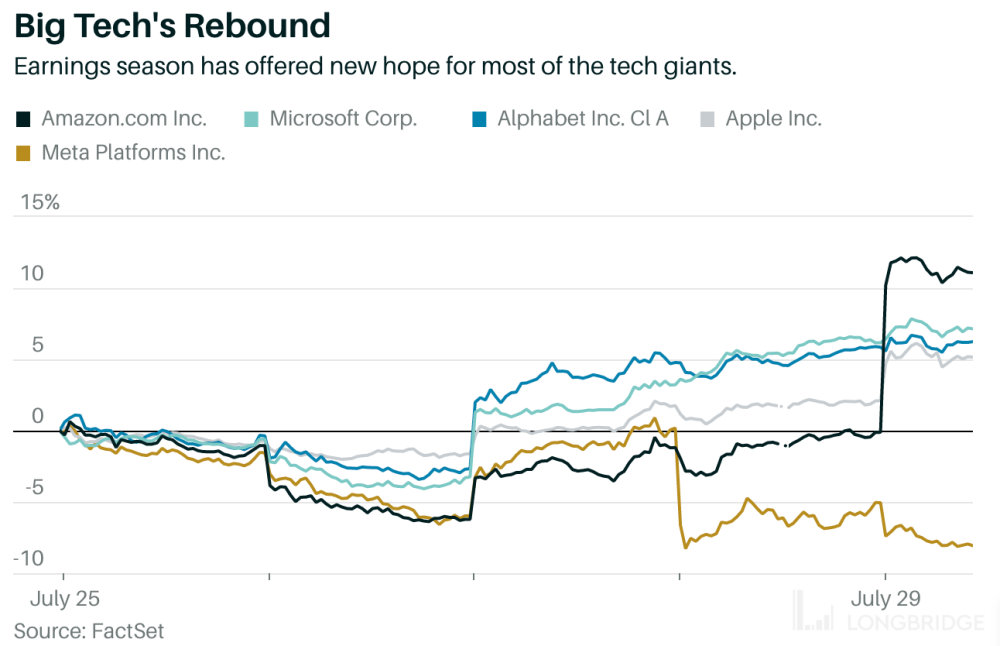1000x646 pixels.
Task: Select the Amazon.com Inc. legend label
Action: point(124,119)
